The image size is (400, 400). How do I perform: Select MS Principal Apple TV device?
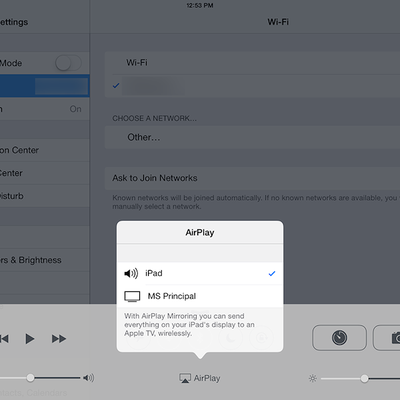pyautogui.click(x=200, y=296)
